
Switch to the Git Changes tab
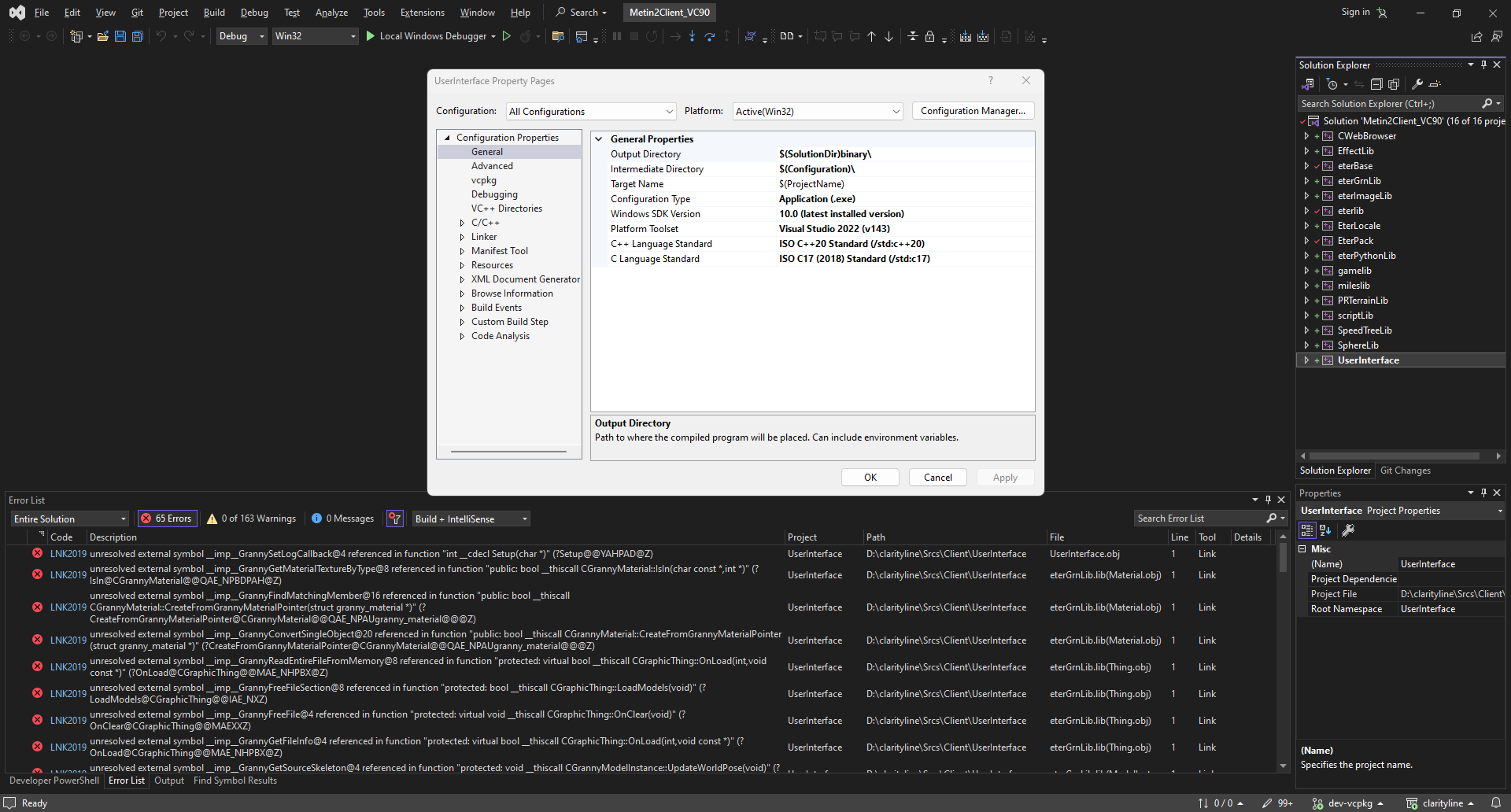pyautogui.click(x=1405, y=471)
